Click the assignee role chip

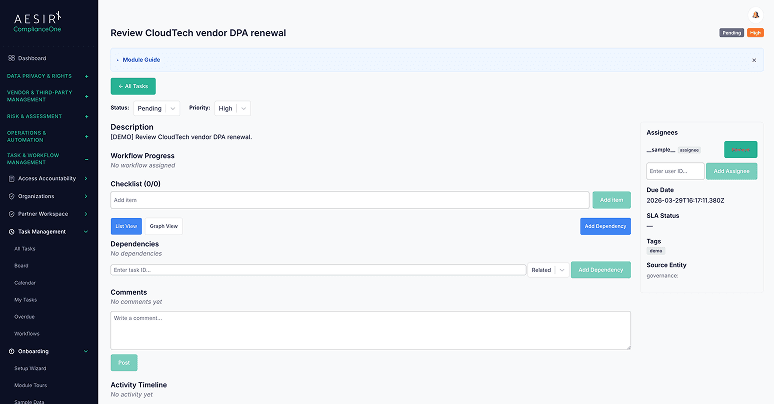click(689, 150)
